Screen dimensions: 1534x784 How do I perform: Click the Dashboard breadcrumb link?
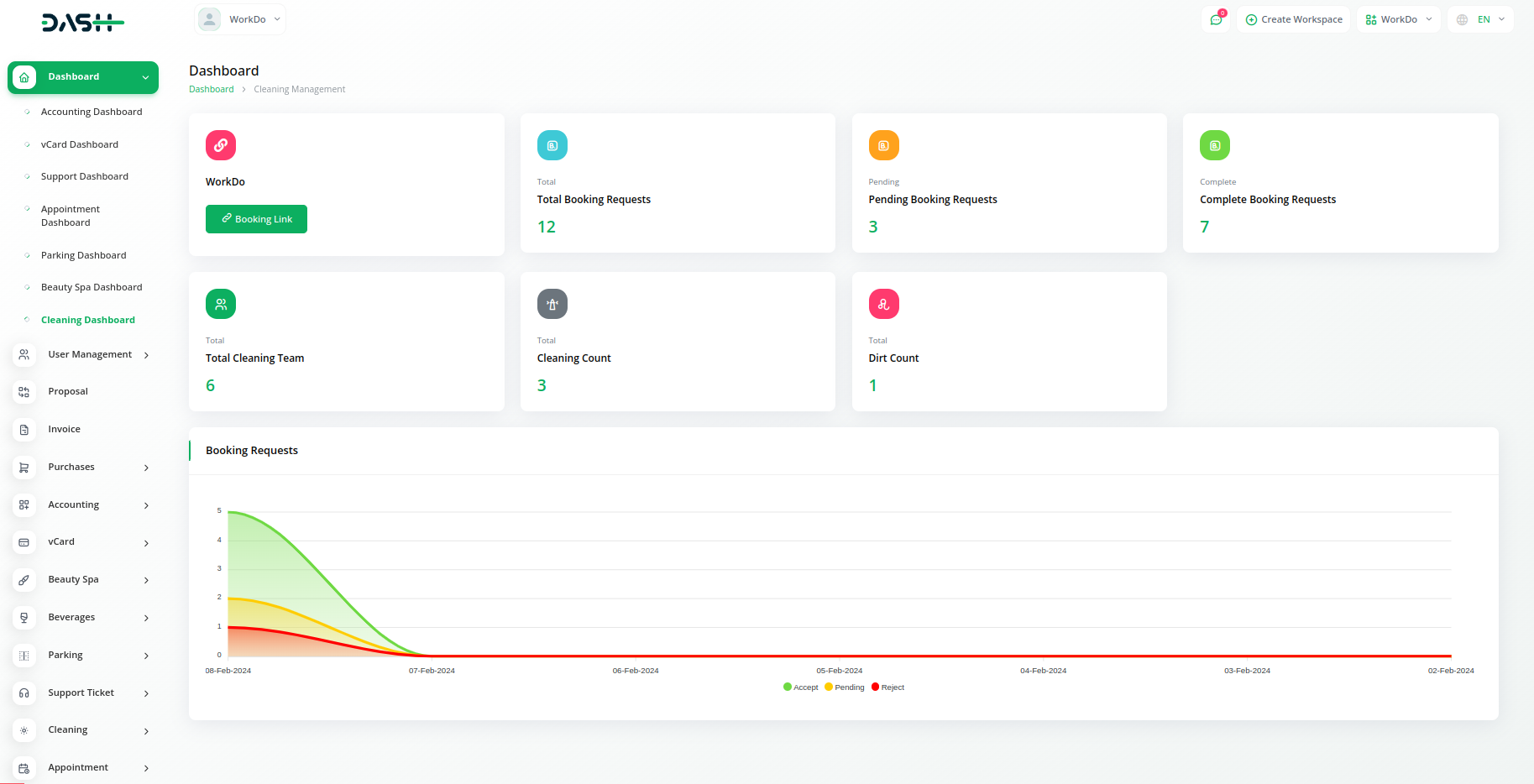(x=212, y=89)
